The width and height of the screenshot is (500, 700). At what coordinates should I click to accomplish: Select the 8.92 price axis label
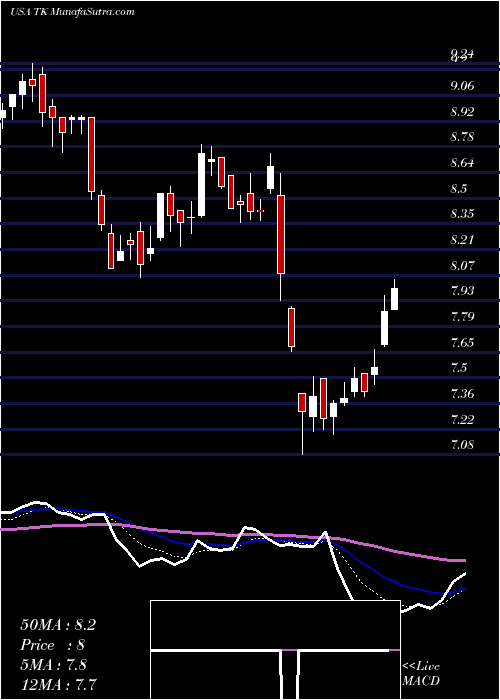click(x=462, y=111)
